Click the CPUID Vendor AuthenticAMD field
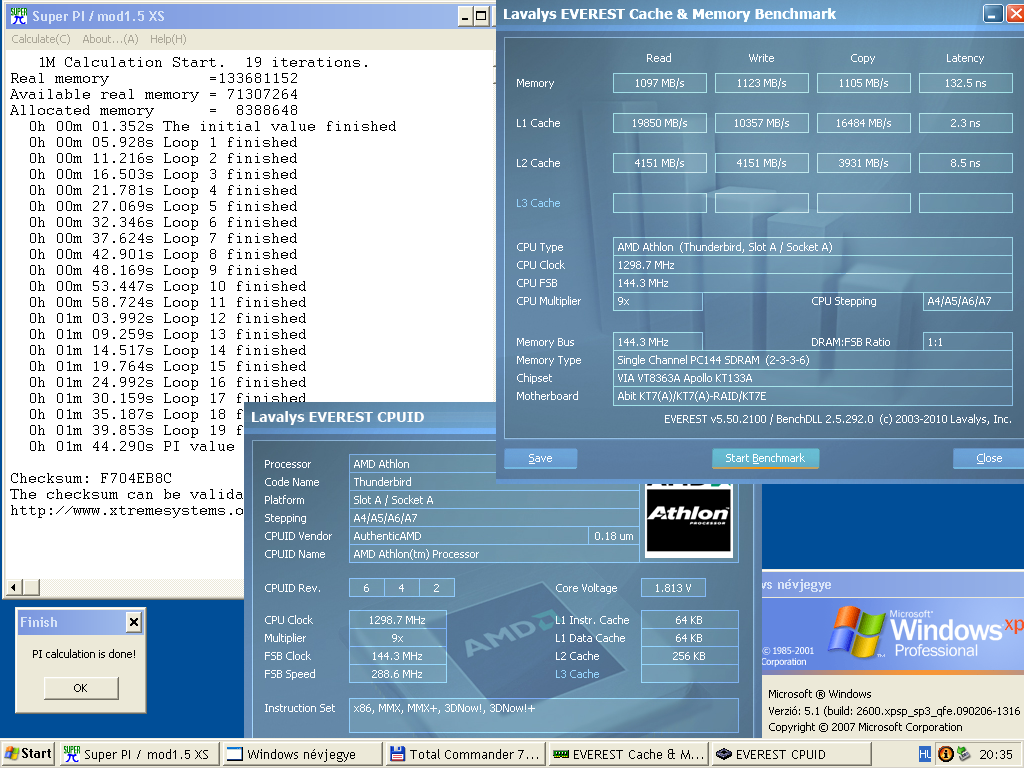Image resolution: width=1024 pixels, height=768 pixels. (468, 536)
